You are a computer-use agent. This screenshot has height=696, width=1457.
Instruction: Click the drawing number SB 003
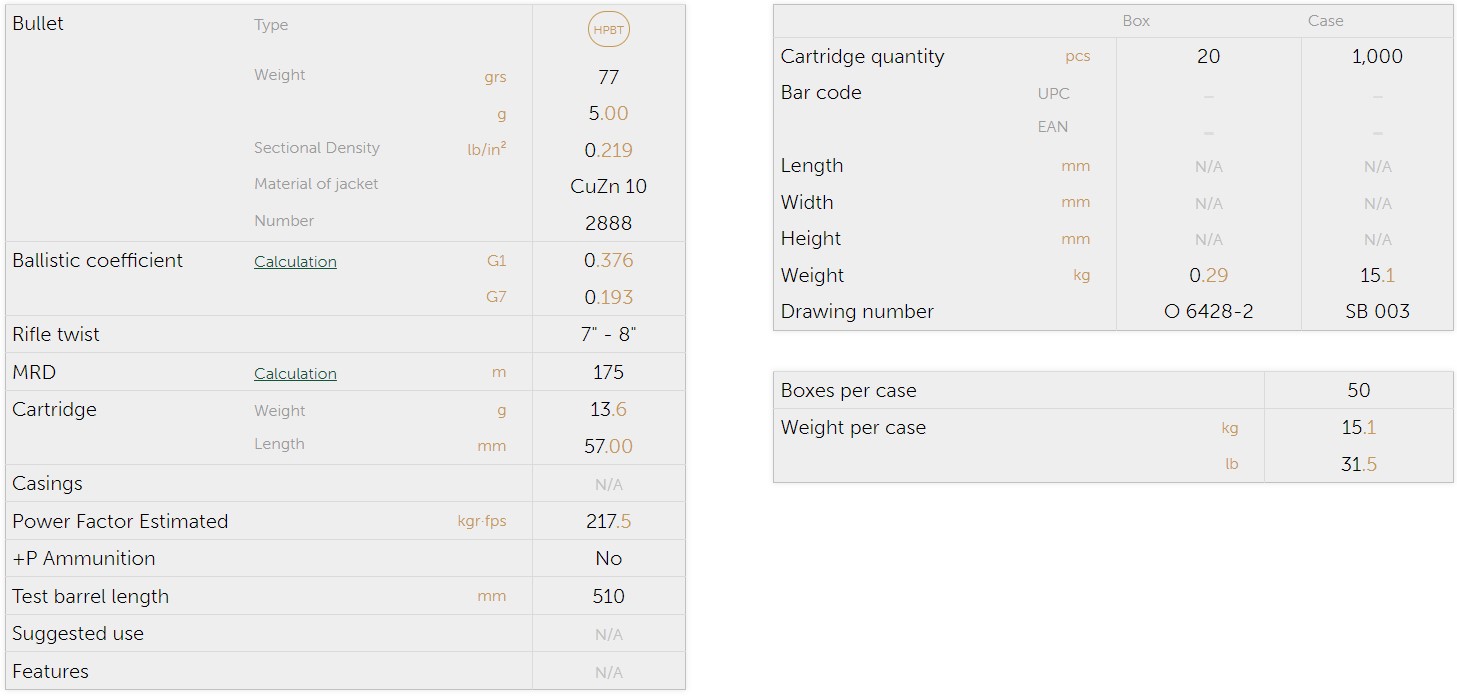coord(1377,311)
